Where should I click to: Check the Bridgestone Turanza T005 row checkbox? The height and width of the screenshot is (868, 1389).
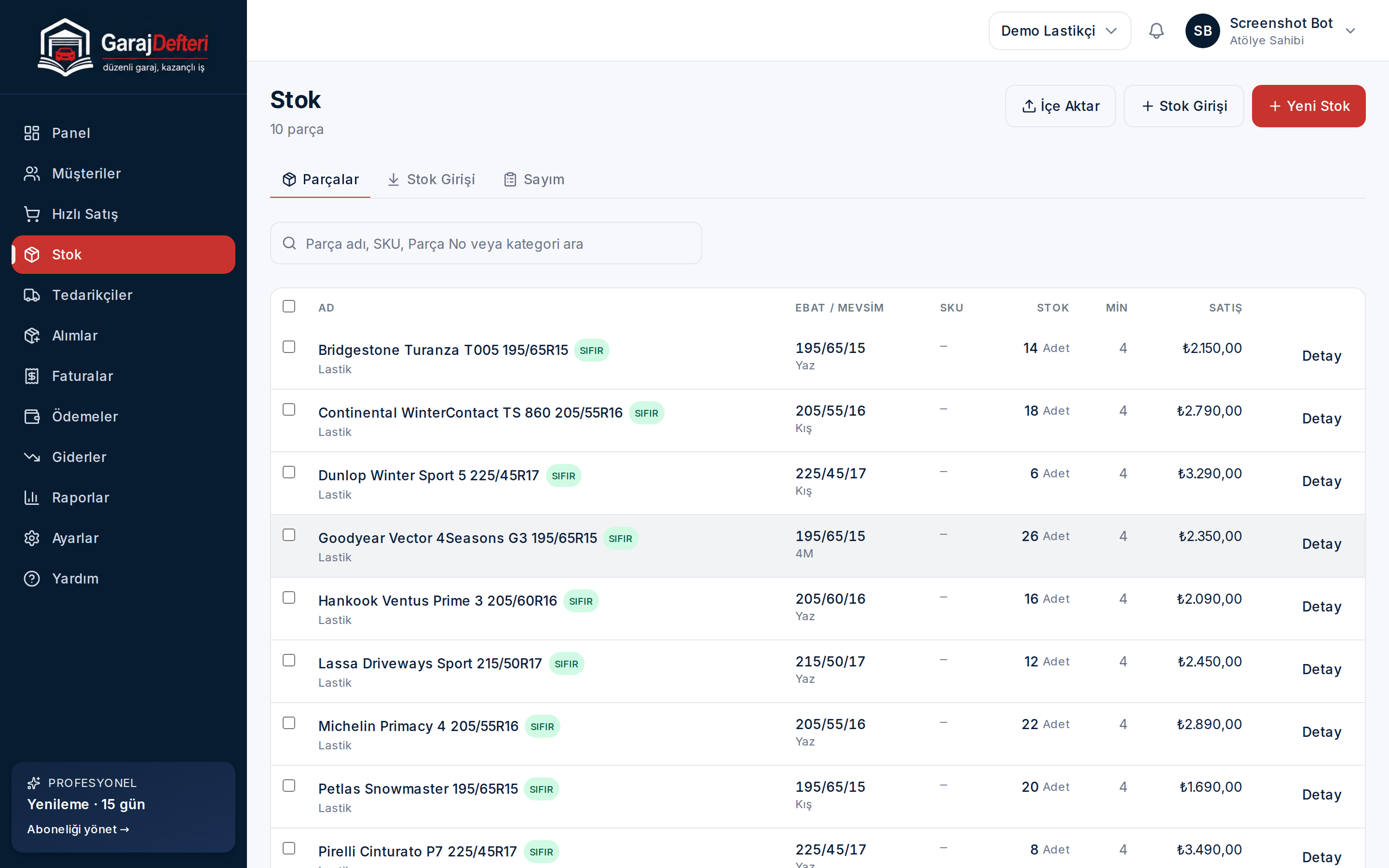(x=289, y=347)
